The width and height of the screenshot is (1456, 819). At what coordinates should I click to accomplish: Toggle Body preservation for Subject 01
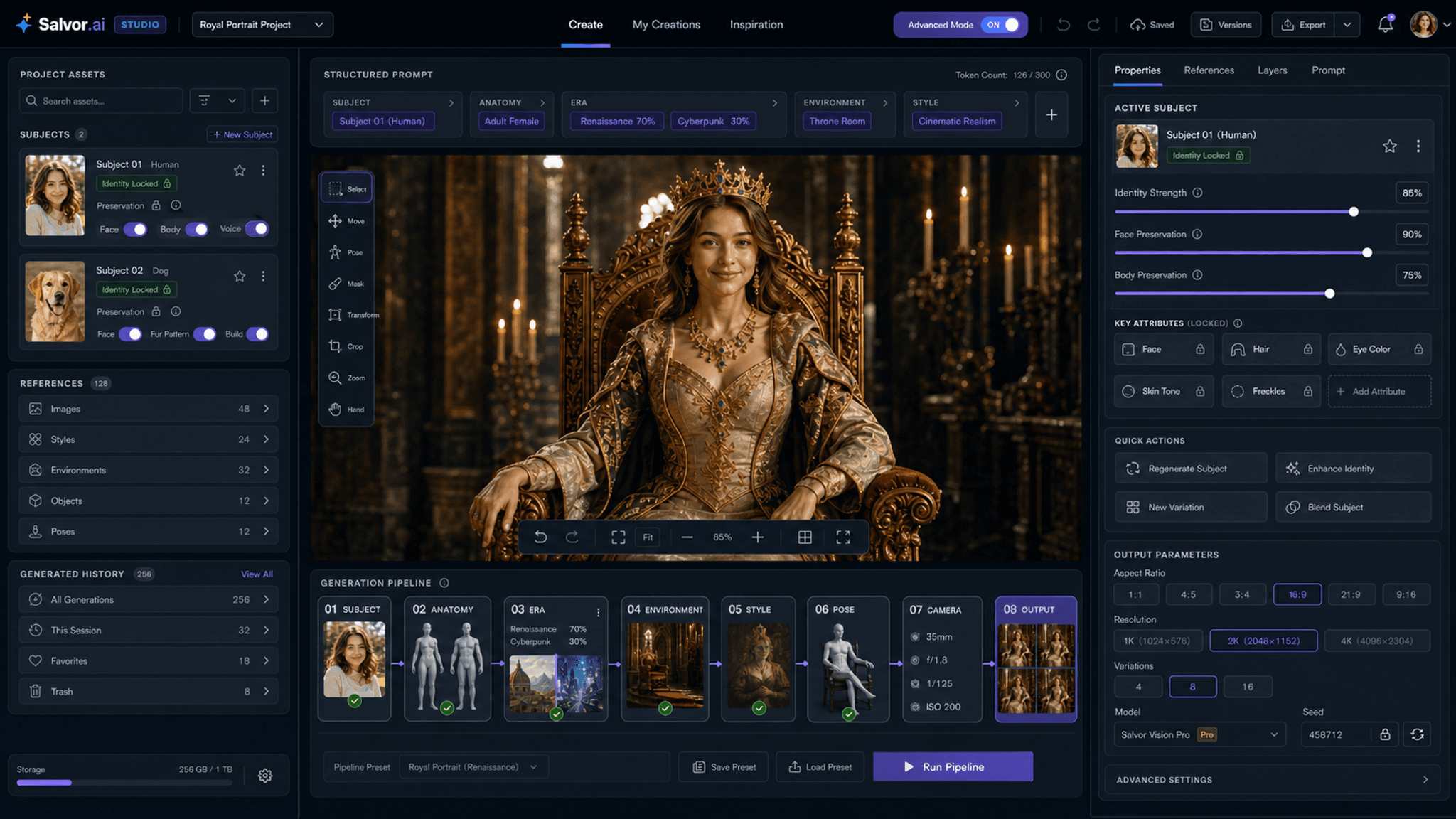click(197, 229)
